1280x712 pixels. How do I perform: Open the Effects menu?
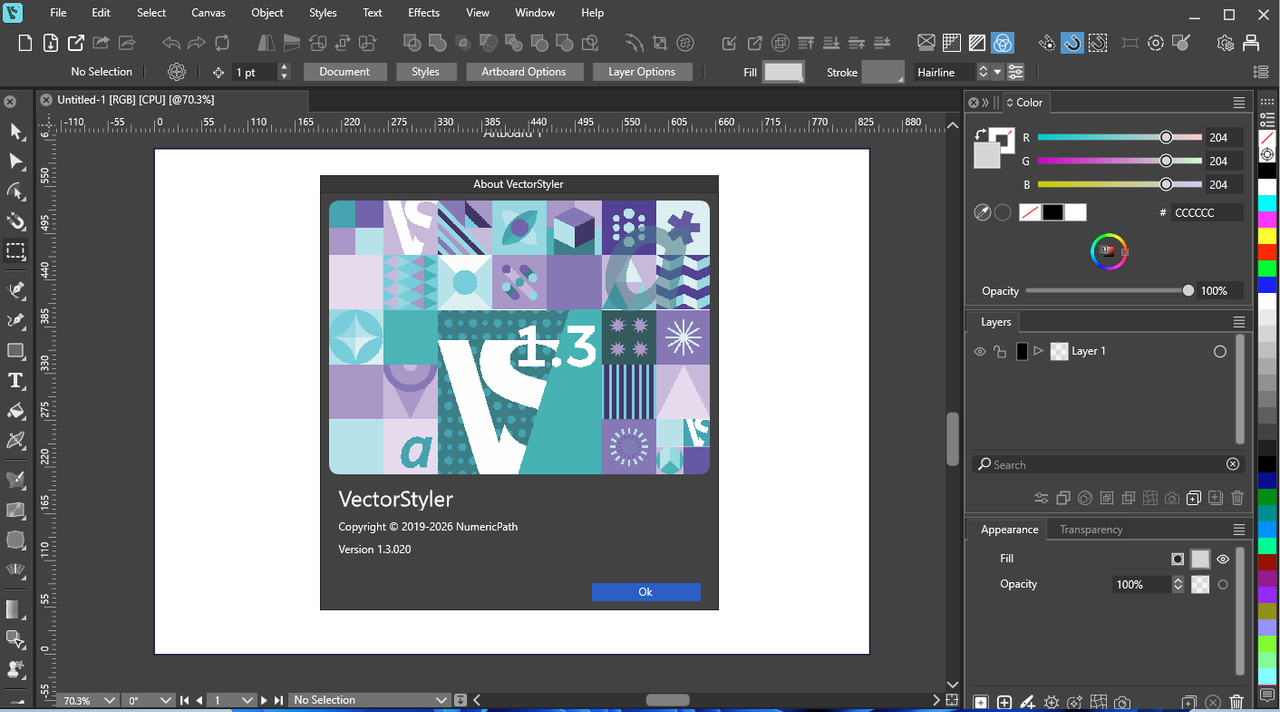click(424, 13)
